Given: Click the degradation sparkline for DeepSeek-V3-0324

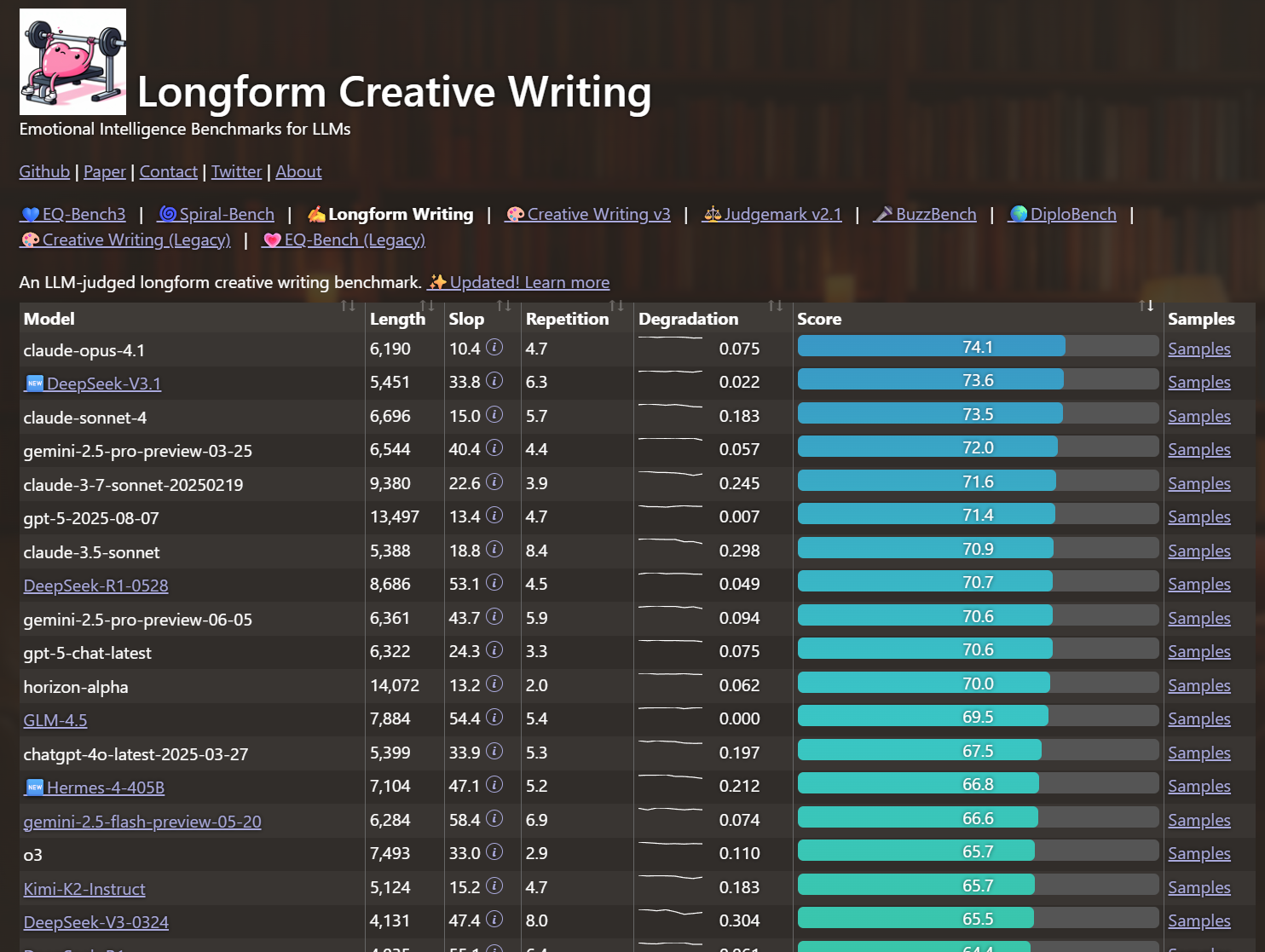Looking at the screenshot, I should point(670,912).
